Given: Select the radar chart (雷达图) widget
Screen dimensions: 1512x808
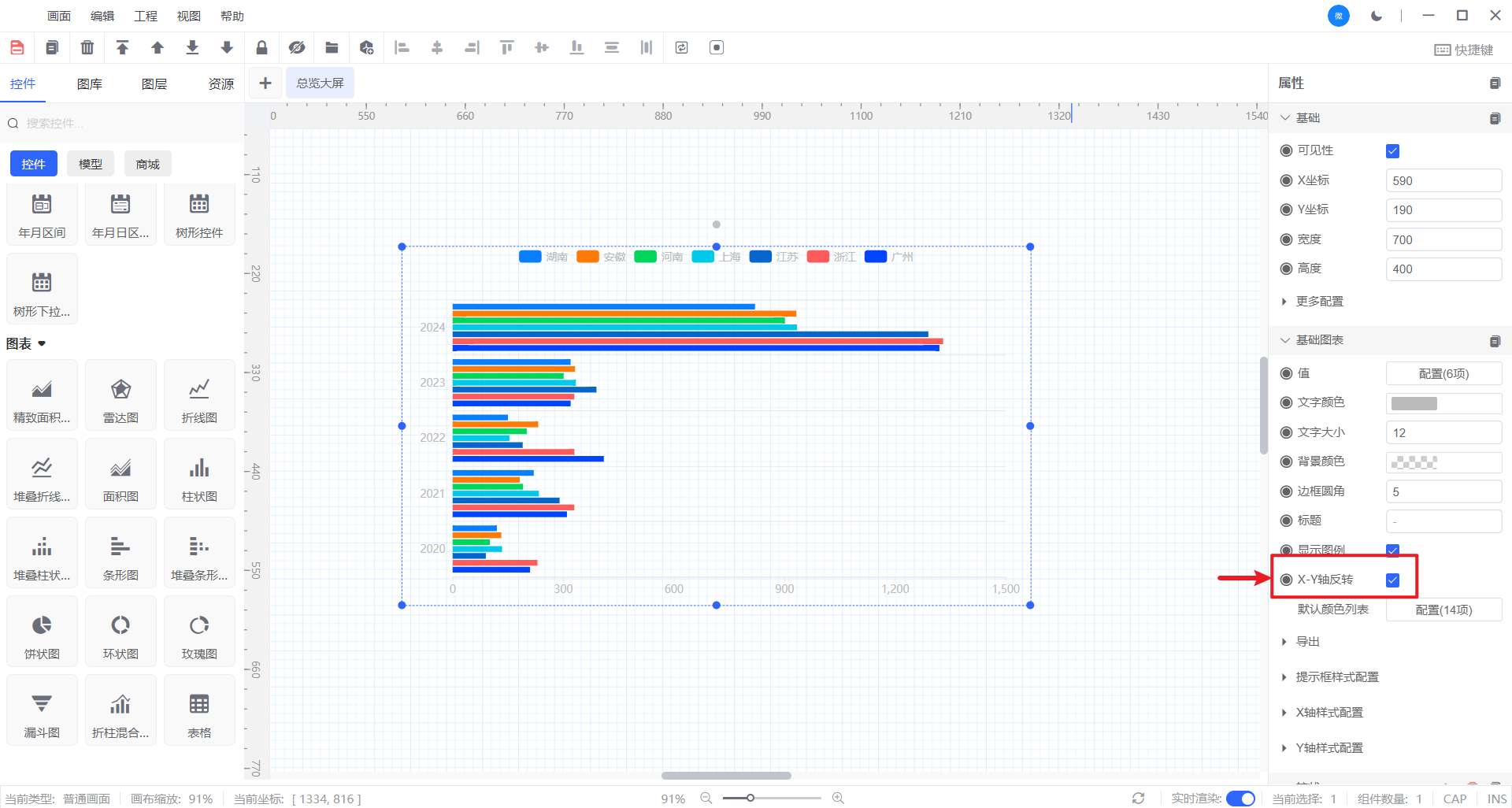Looking at the screenshot, I should 120,398.
